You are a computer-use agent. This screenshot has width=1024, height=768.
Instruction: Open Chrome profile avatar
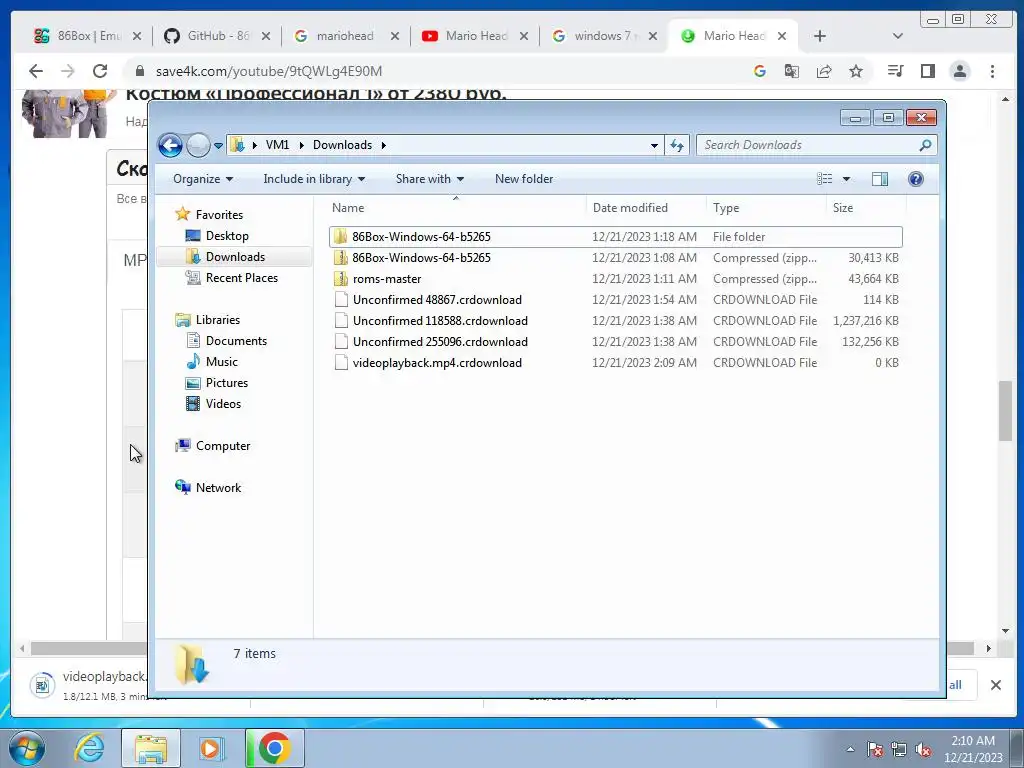(959, 71)
